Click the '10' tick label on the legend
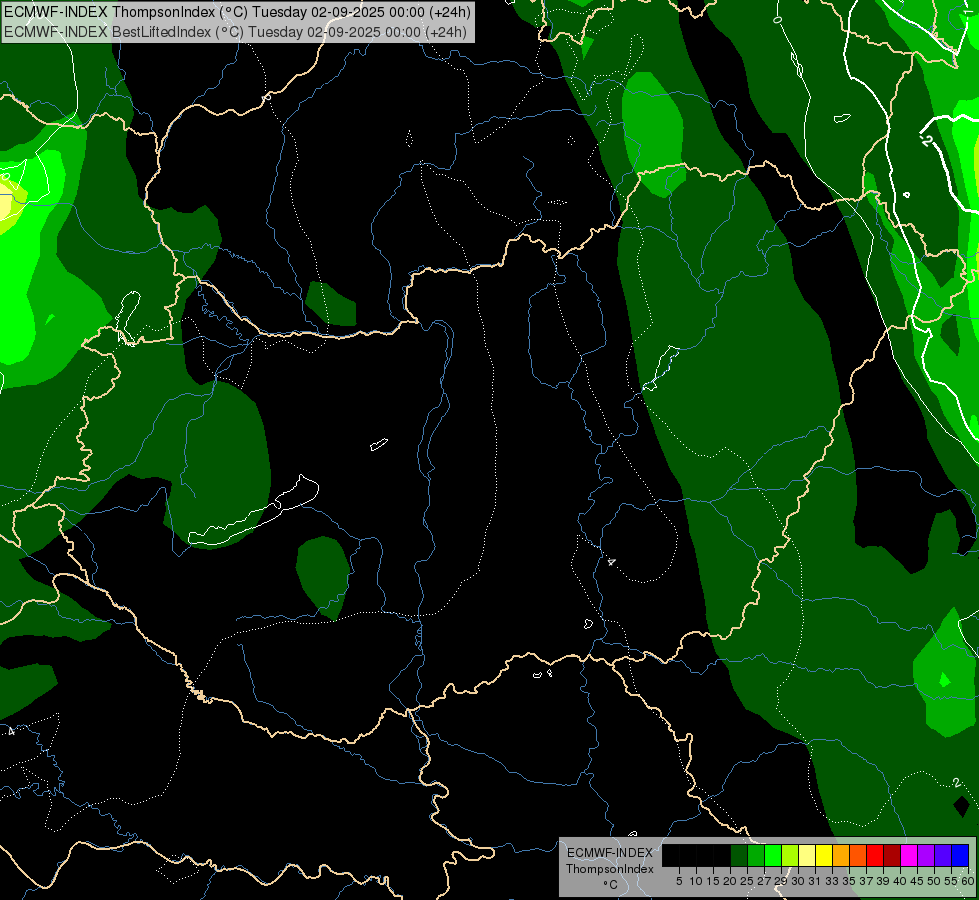The height and width of the screenshot is (900, 979). point(696,881)
